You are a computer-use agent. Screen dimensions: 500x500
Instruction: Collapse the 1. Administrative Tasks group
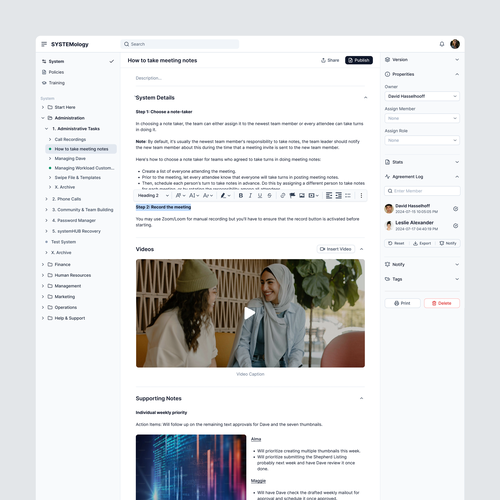coord(46,129)
